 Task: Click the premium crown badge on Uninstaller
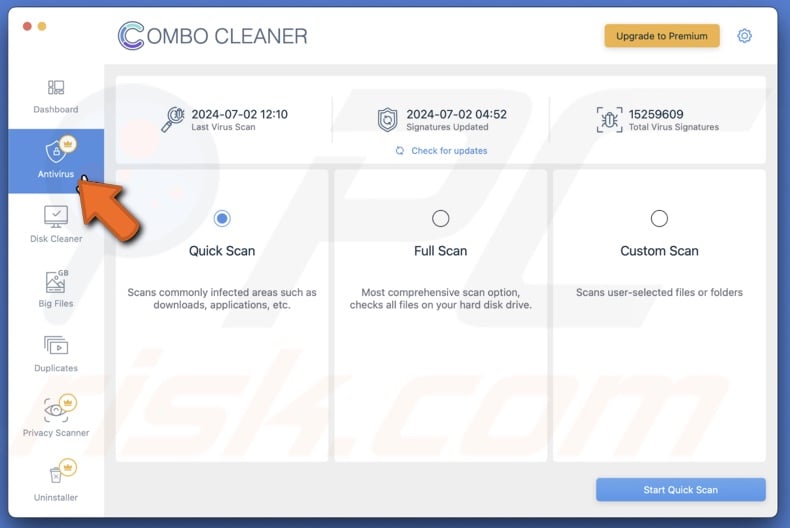pos(68,467)
